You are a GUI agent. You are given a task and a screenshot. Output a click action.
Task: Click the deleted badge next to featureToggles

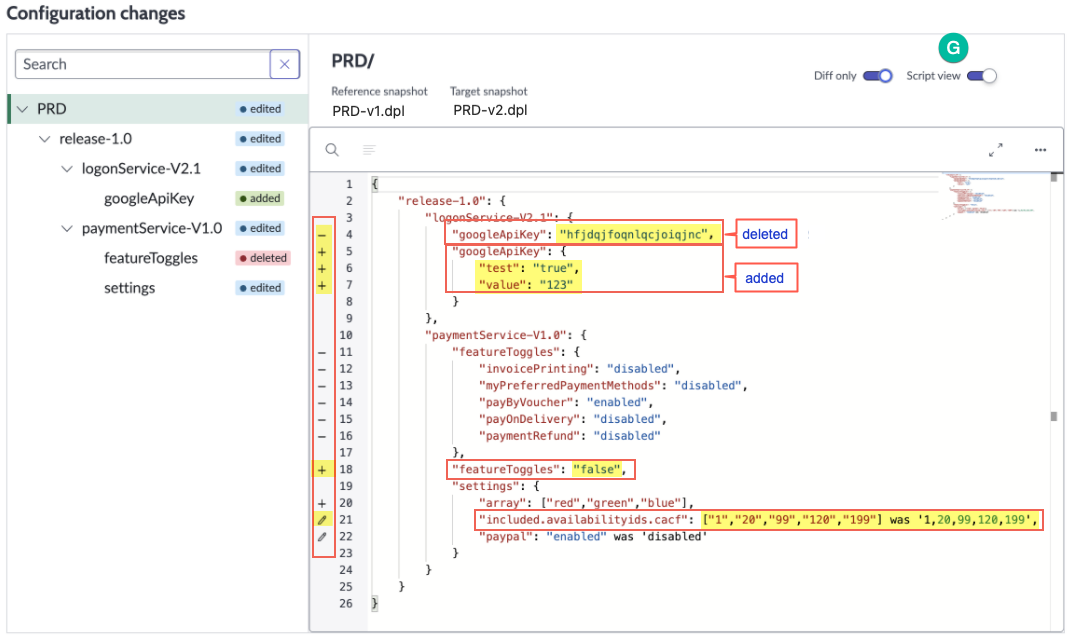(x=262, y=258)
